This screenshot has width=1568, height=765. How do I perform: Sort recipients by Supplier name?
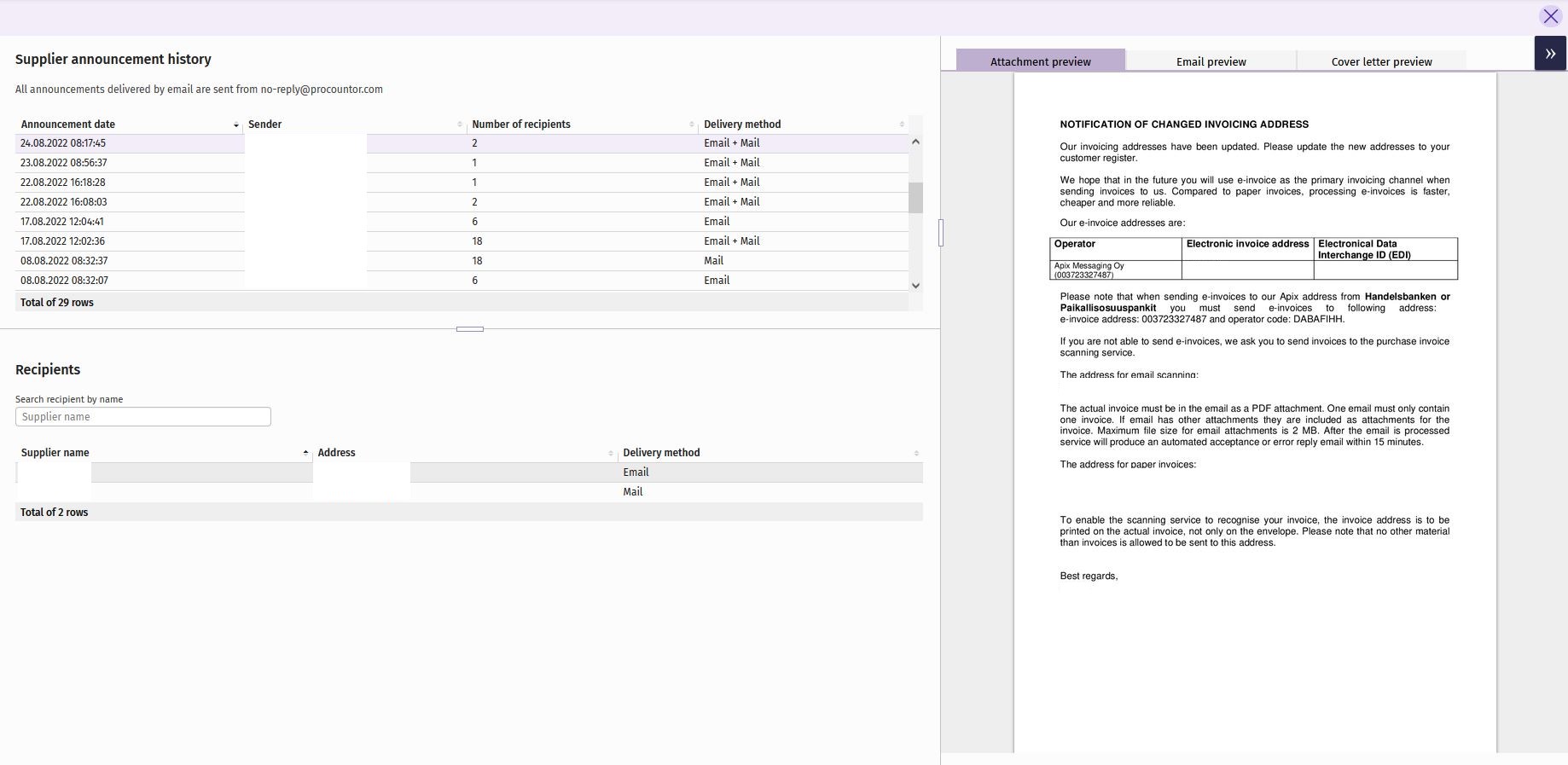[x=164, y=452]
